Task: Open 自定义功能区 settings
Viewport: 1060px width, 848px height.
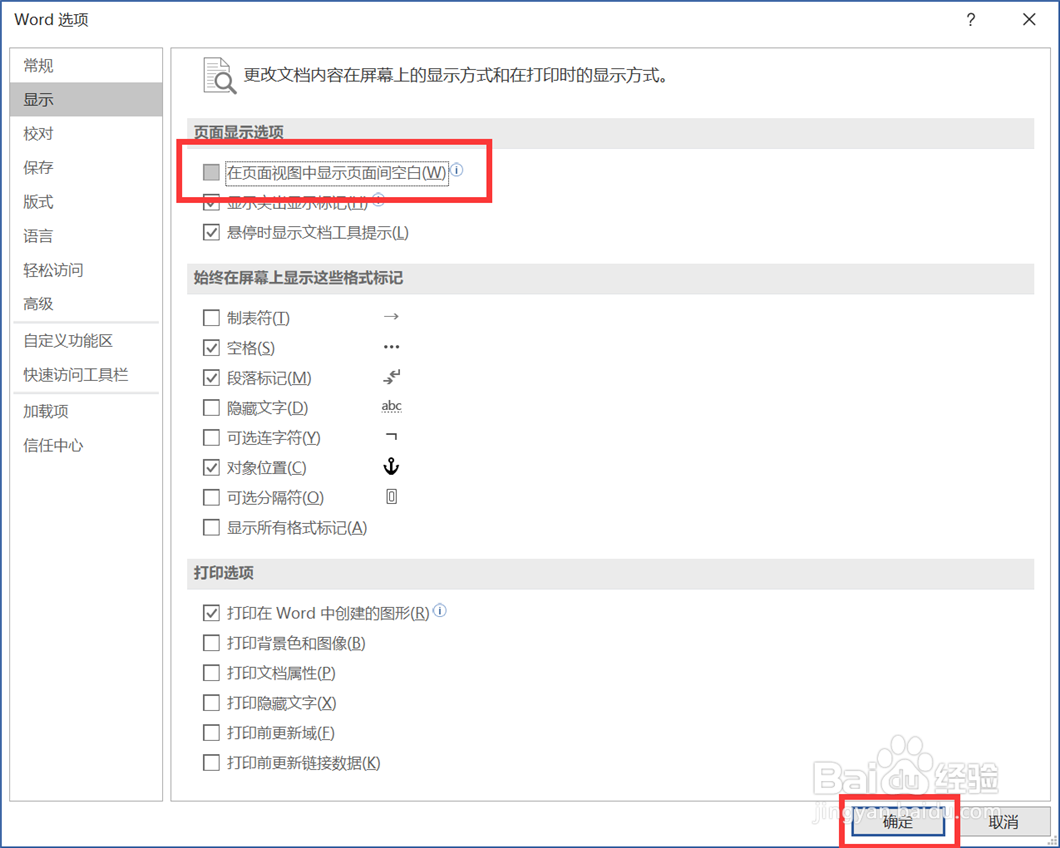Action: pos(86,341)
